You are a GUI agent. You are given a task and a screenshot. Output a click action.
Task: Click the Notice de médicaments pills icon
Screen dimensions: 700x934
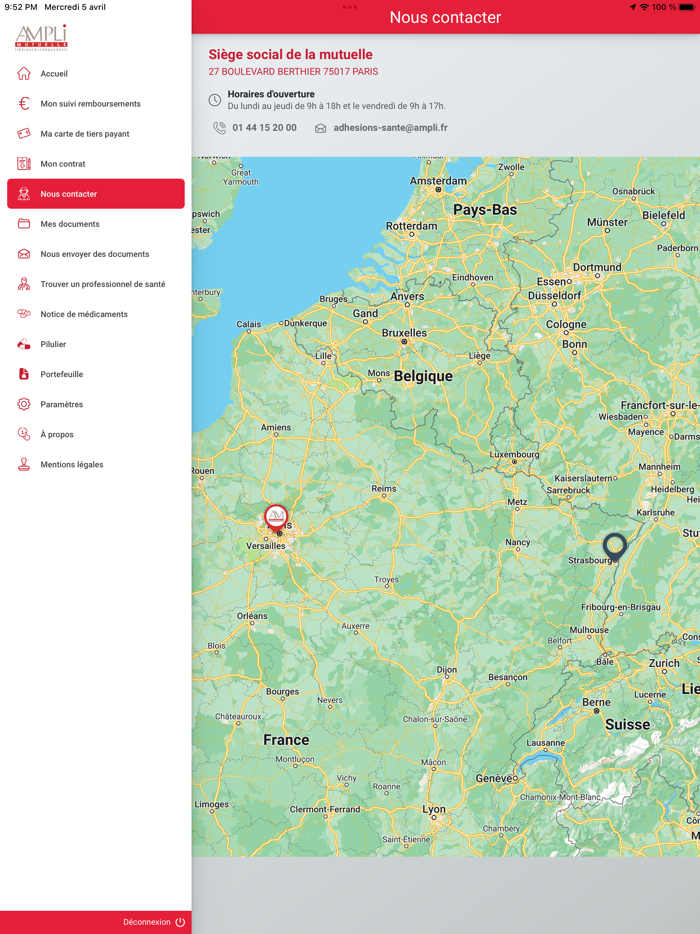24,314
